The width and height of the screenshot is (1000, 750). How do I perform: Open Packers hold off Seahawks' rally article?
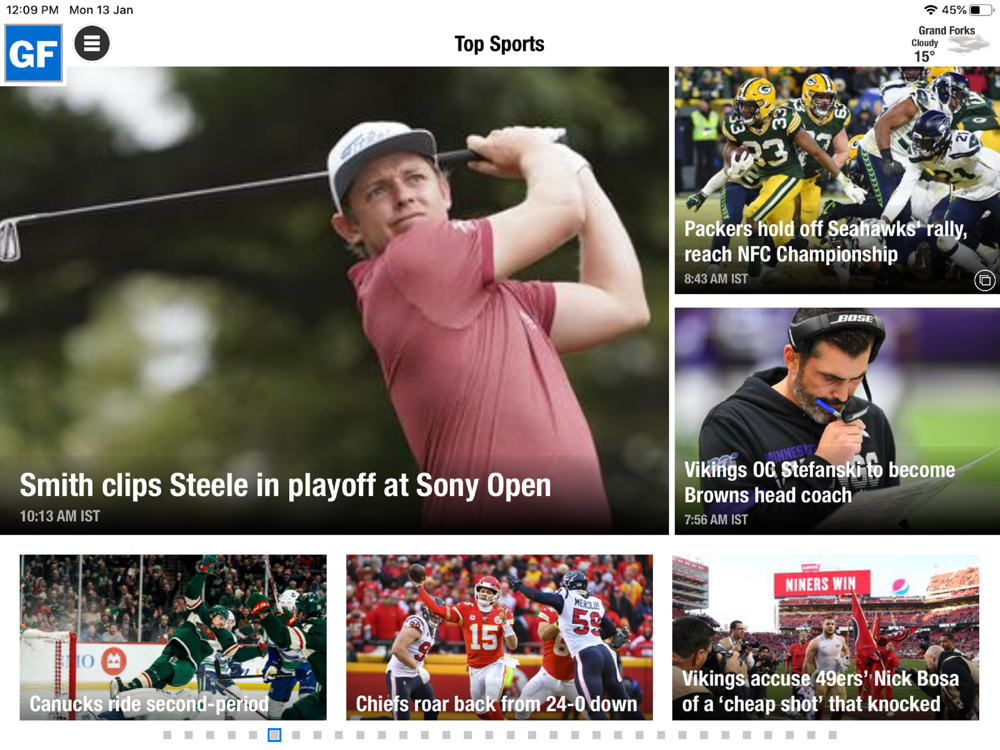click(837, 180)
